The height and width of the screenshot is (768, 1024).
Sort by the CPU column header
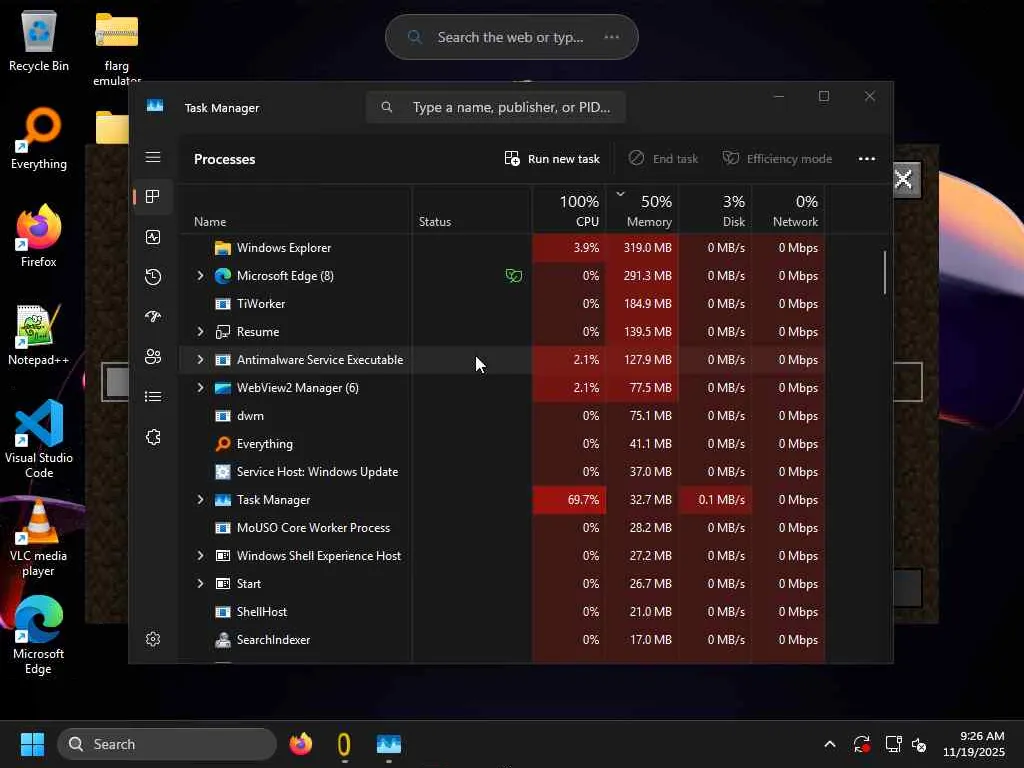coord(569,210)
